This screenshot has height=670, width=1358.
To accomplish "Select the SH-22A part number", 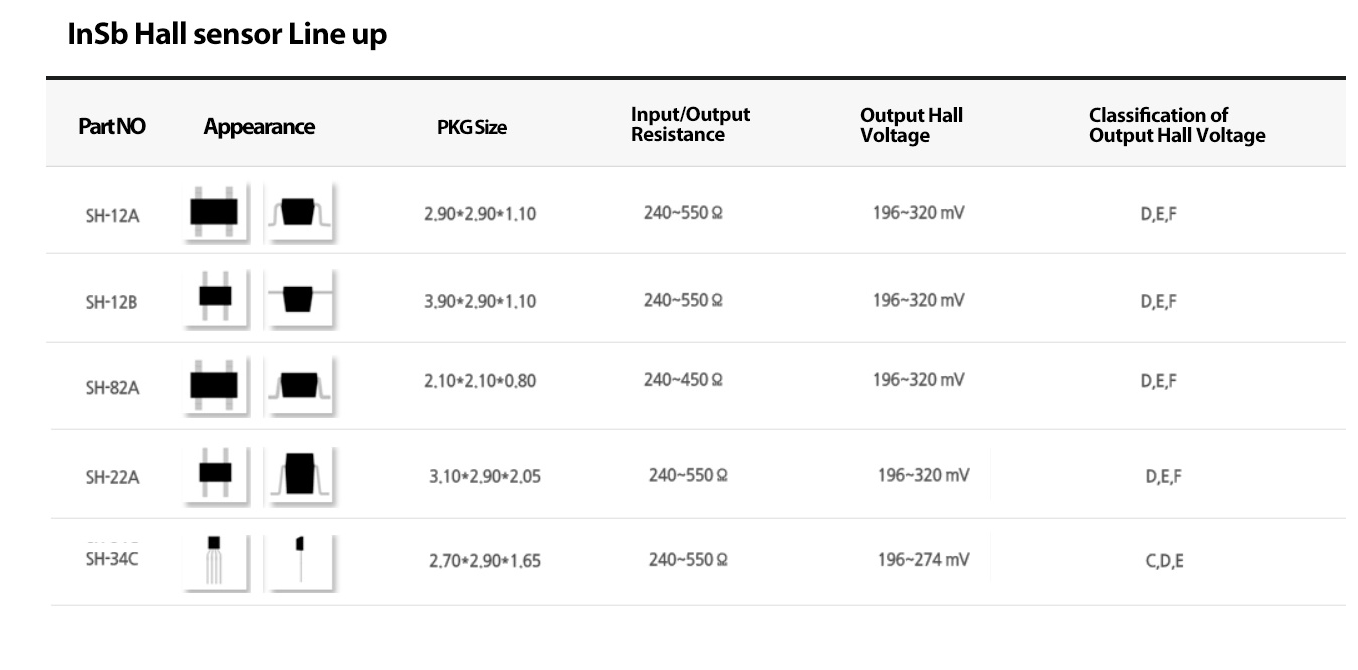I will (x=112, y=477).
